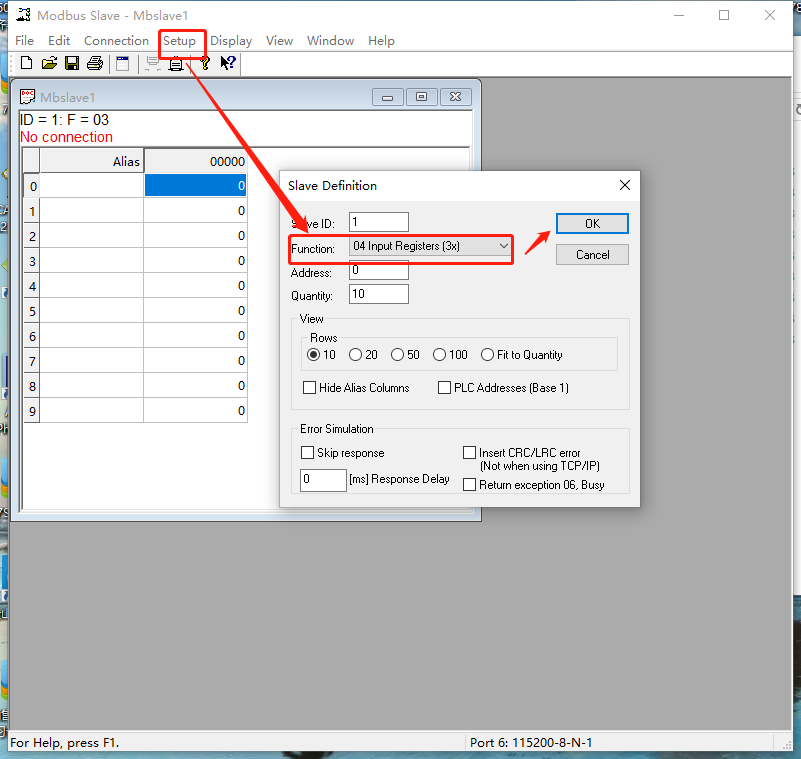Screen dimensions: 801x759
Task: Click the Cancel button
Action: pos(592,255)
